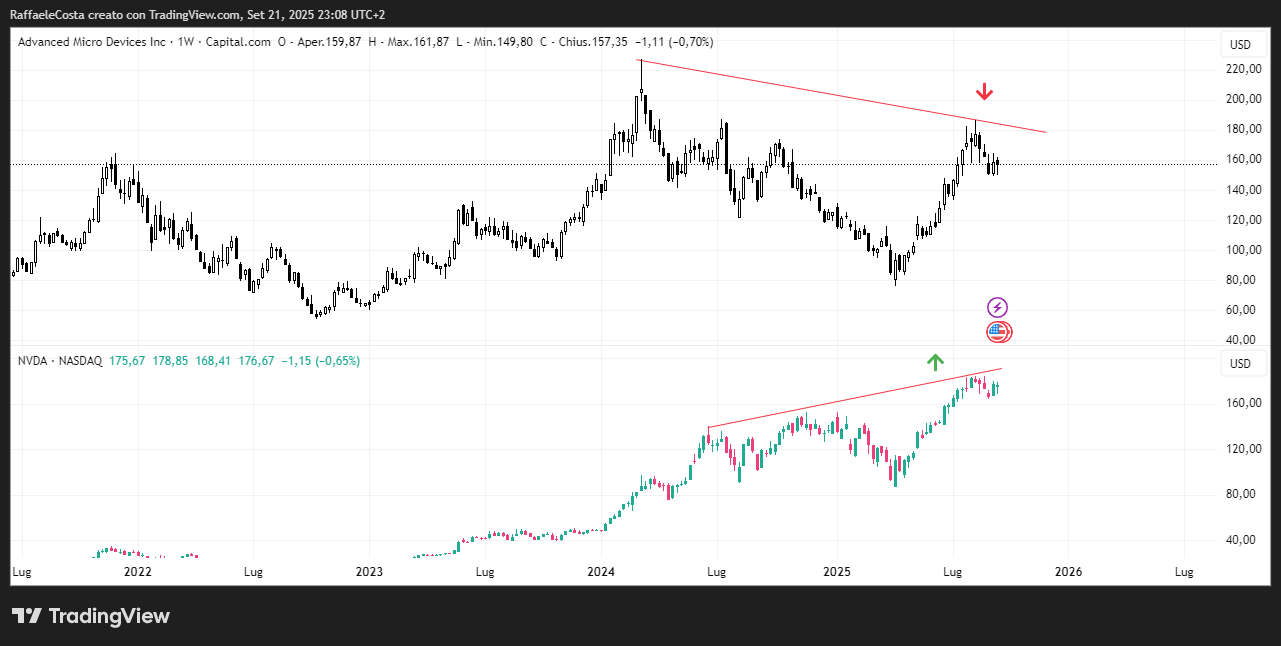Click the 40,00 price level on NVDA axis

(x=1240, y=540)
